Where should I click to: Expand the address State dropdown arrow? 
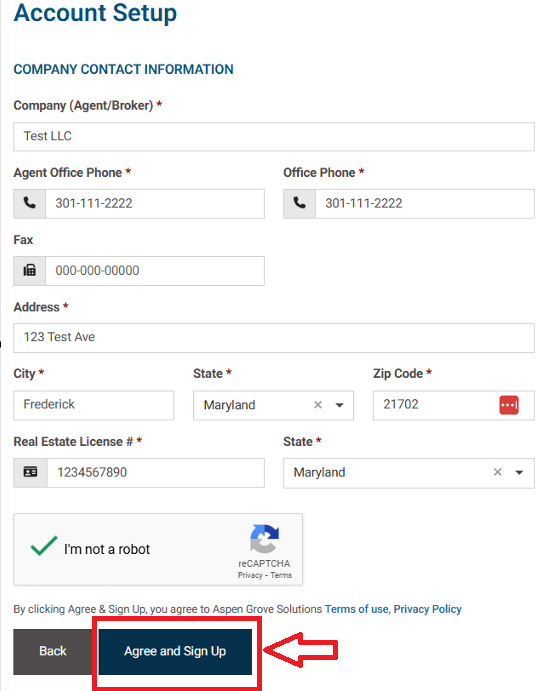click(x=339, y=405)
